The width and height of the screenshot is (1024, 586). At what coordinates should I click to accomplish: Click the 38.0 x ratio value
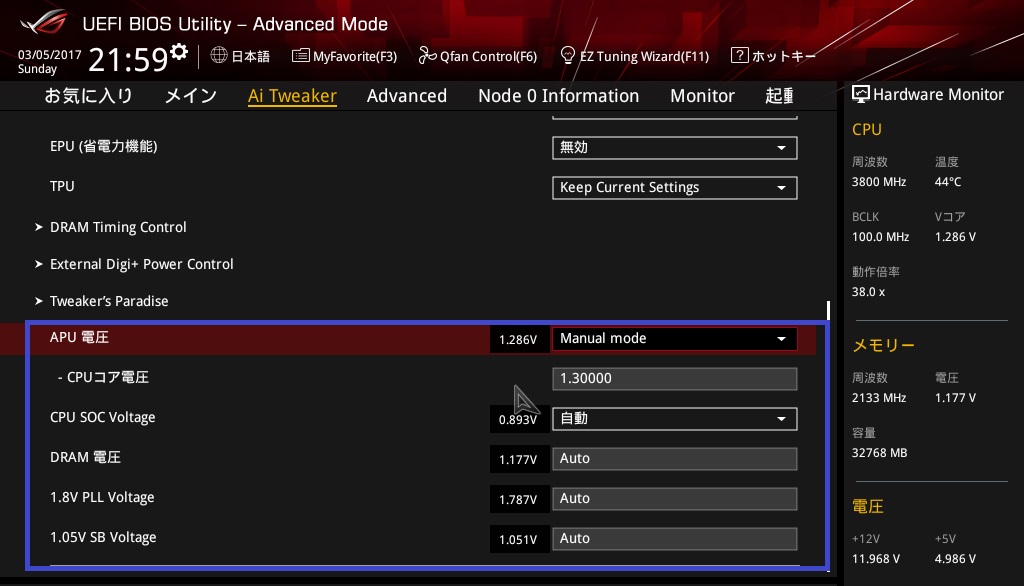(x=869, y=292)
